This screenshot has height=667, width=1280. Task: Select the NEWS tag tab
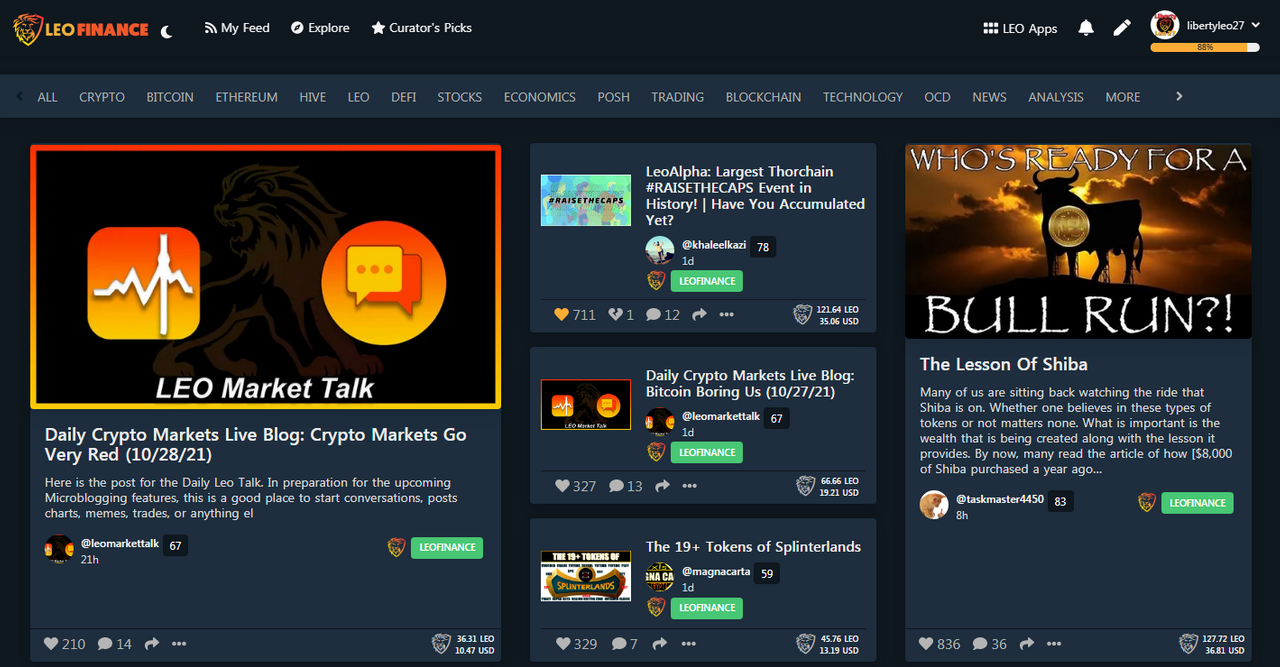click(990, 97)
